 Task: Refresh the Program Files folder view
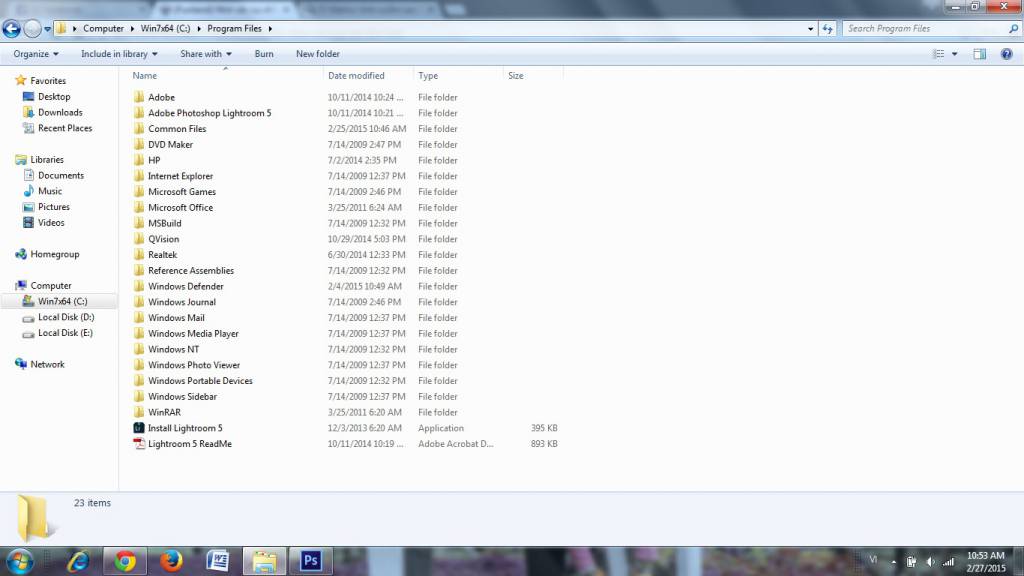(x=827, y=29)
